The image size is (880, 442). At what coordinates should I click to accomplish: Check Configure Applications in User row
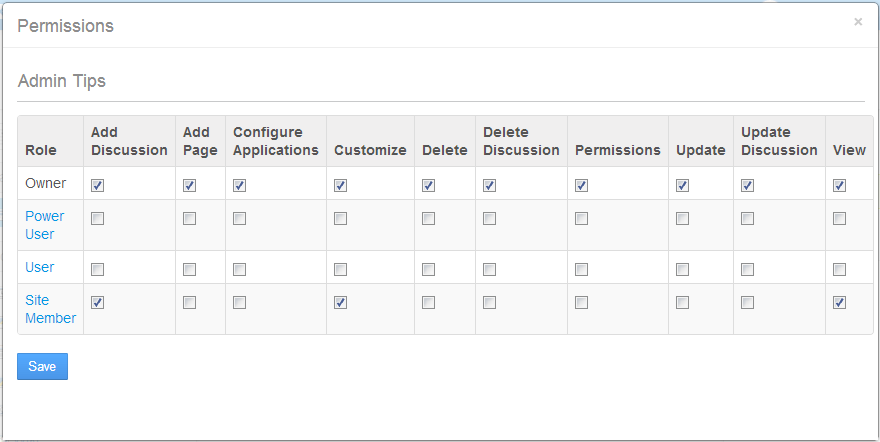[x=240, y=270]
